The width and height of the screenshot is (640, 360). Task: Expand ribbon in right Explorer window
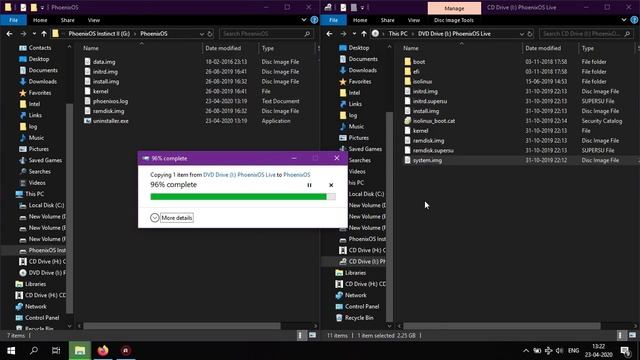(x=624, y=20)
